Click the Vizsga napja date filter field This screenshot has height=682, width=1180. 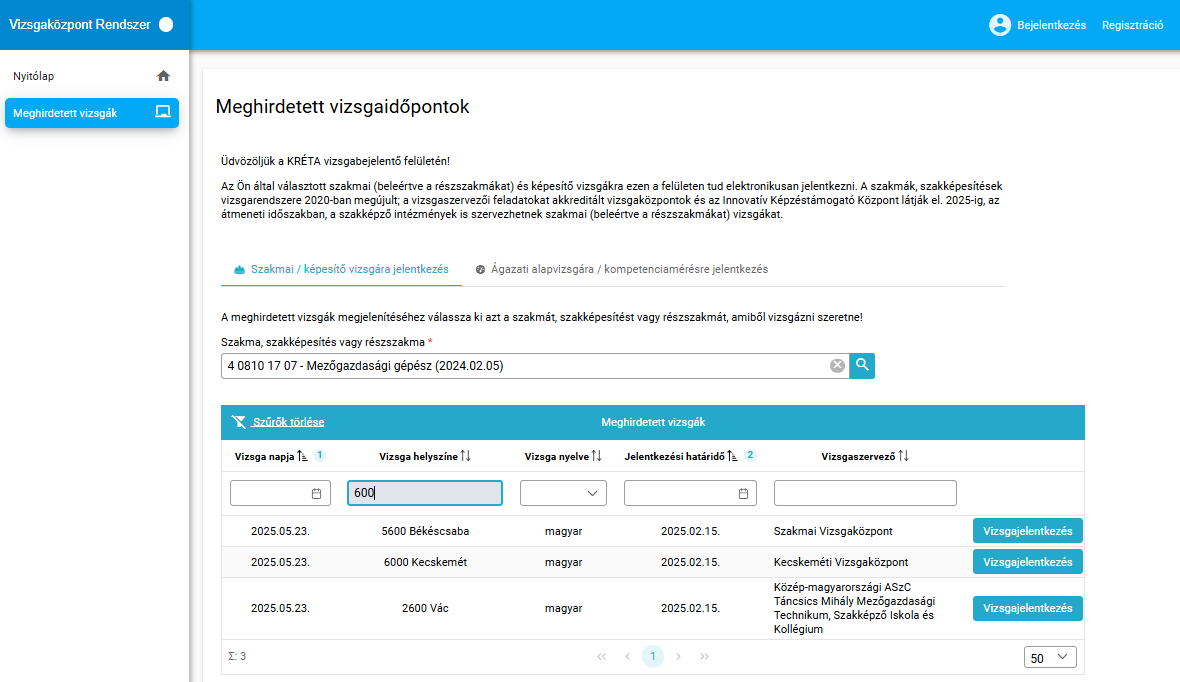coord(280,493)
